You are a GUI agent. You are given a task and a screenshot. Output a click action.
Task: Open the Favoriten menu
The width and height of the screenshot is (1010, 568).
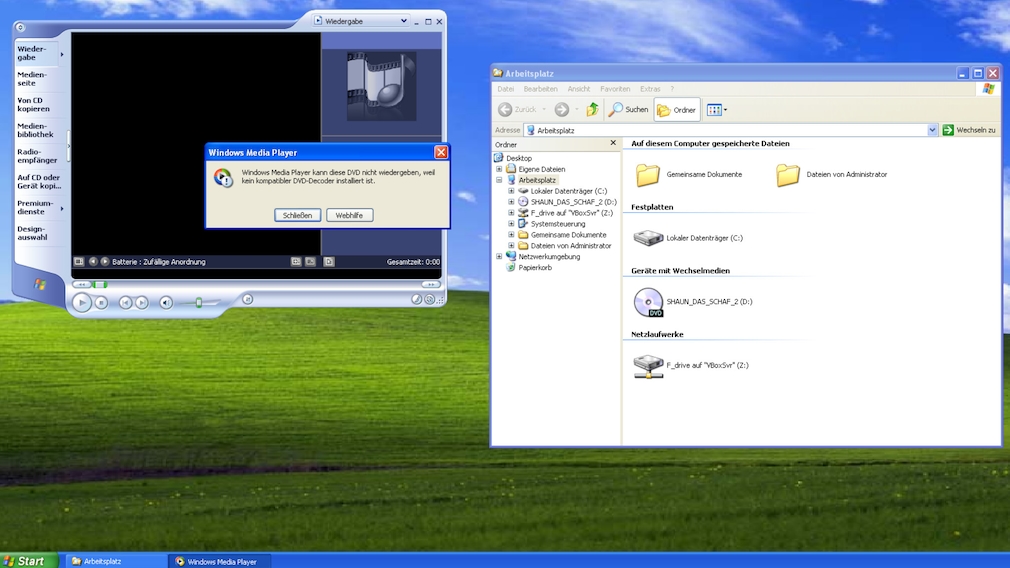(x=615, y=89)
